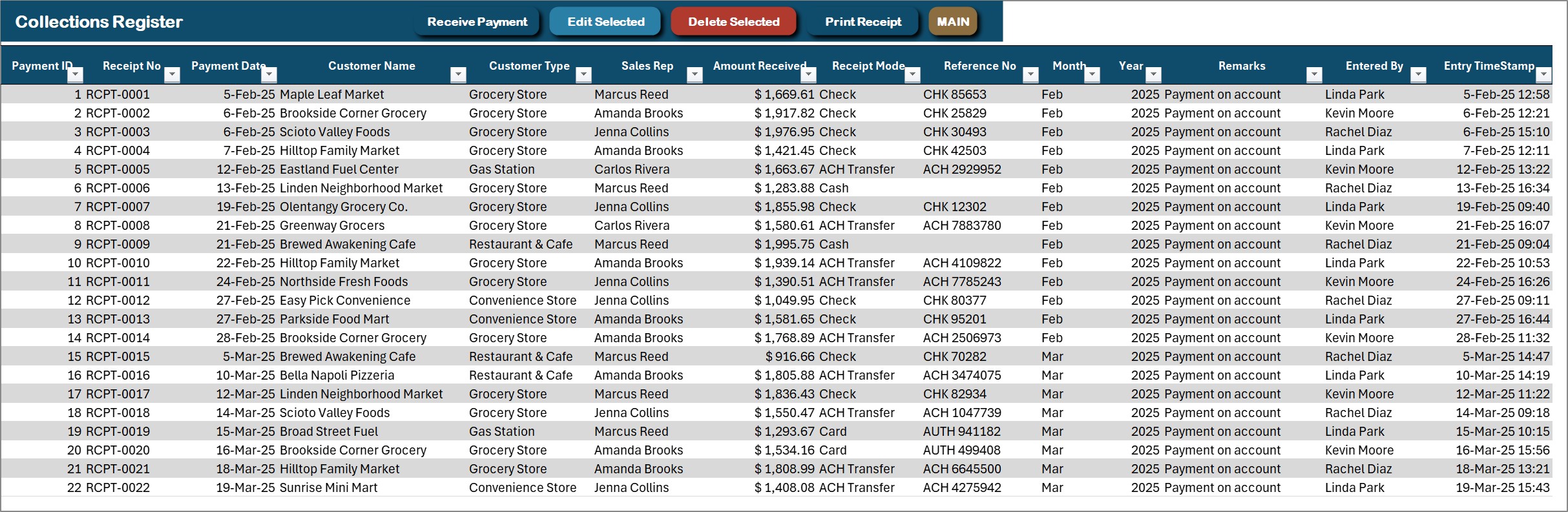The image size is (1568, 512).
Task: Open the Month filter dropdown
Action: 1092,75
